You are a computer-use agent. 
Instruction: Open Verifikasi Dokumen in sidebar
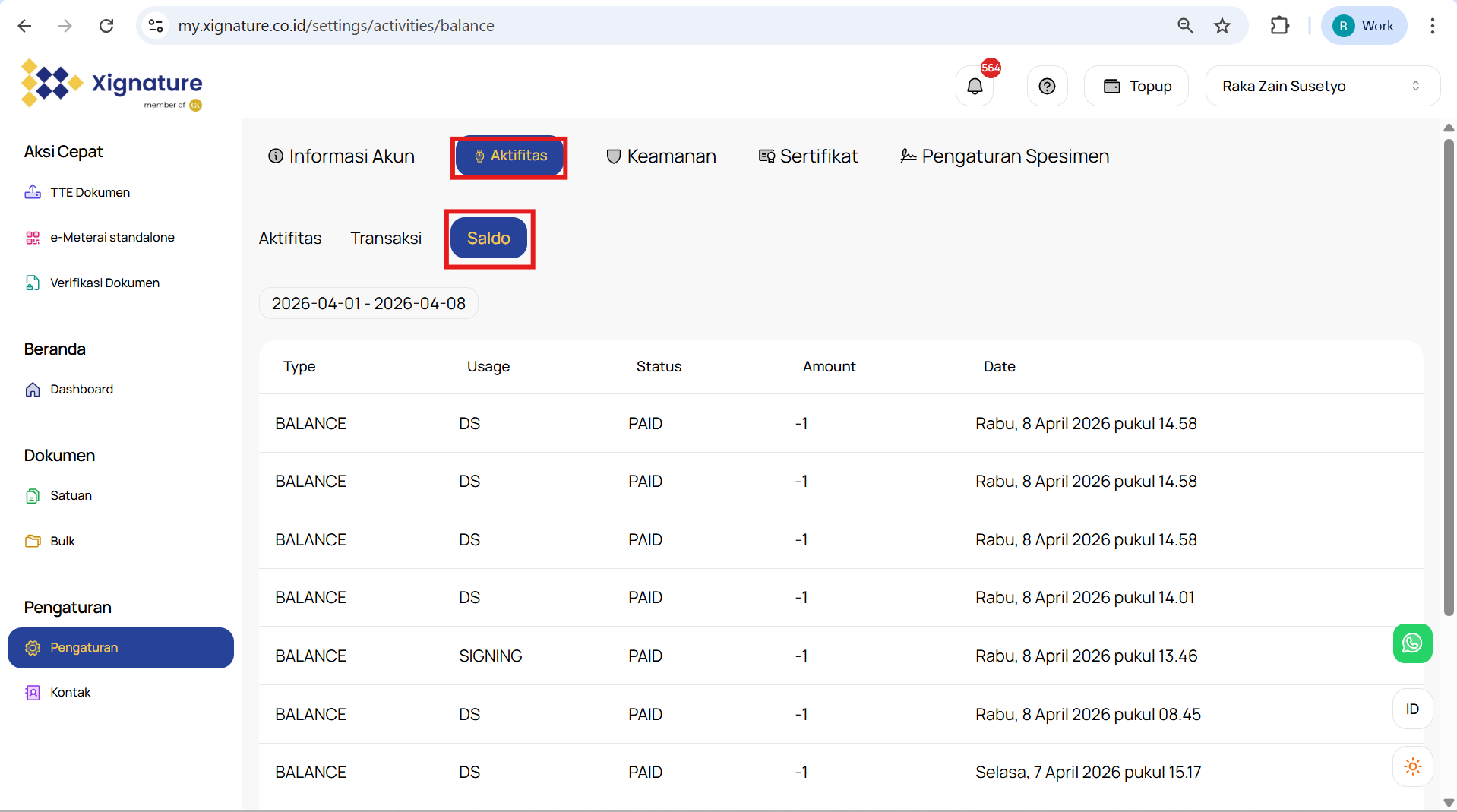[104, 283]
